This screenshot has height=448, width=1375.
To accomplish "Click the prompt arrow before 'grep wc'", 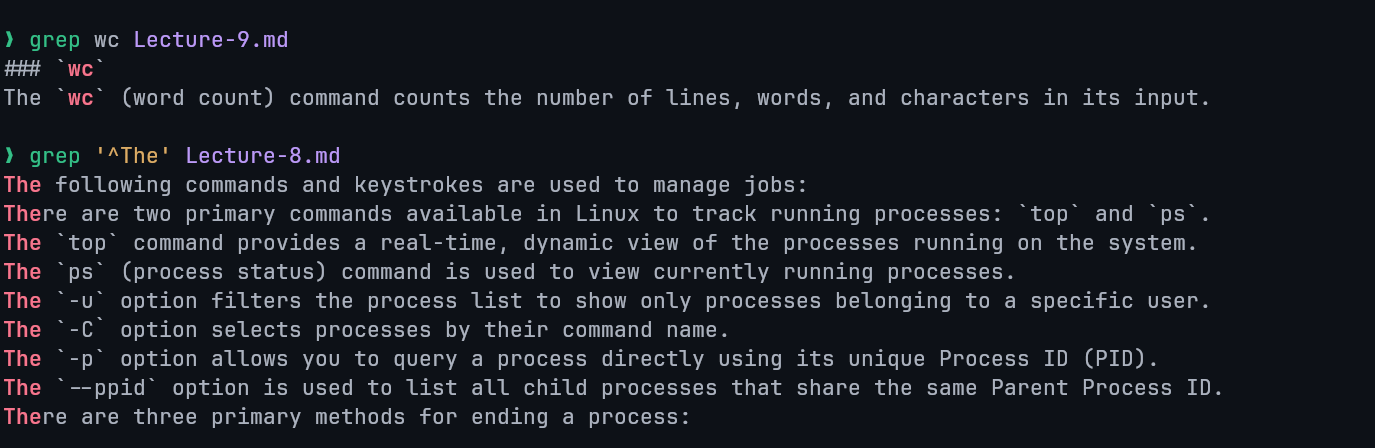I will point(10,40).
